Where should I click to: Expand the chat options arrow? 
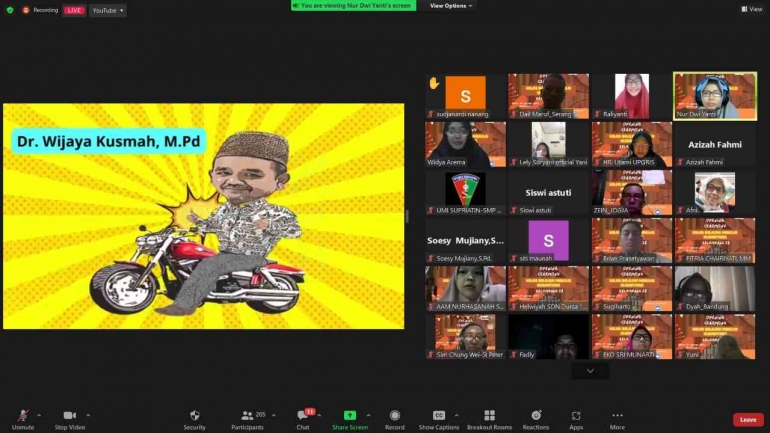click(319, 415)
